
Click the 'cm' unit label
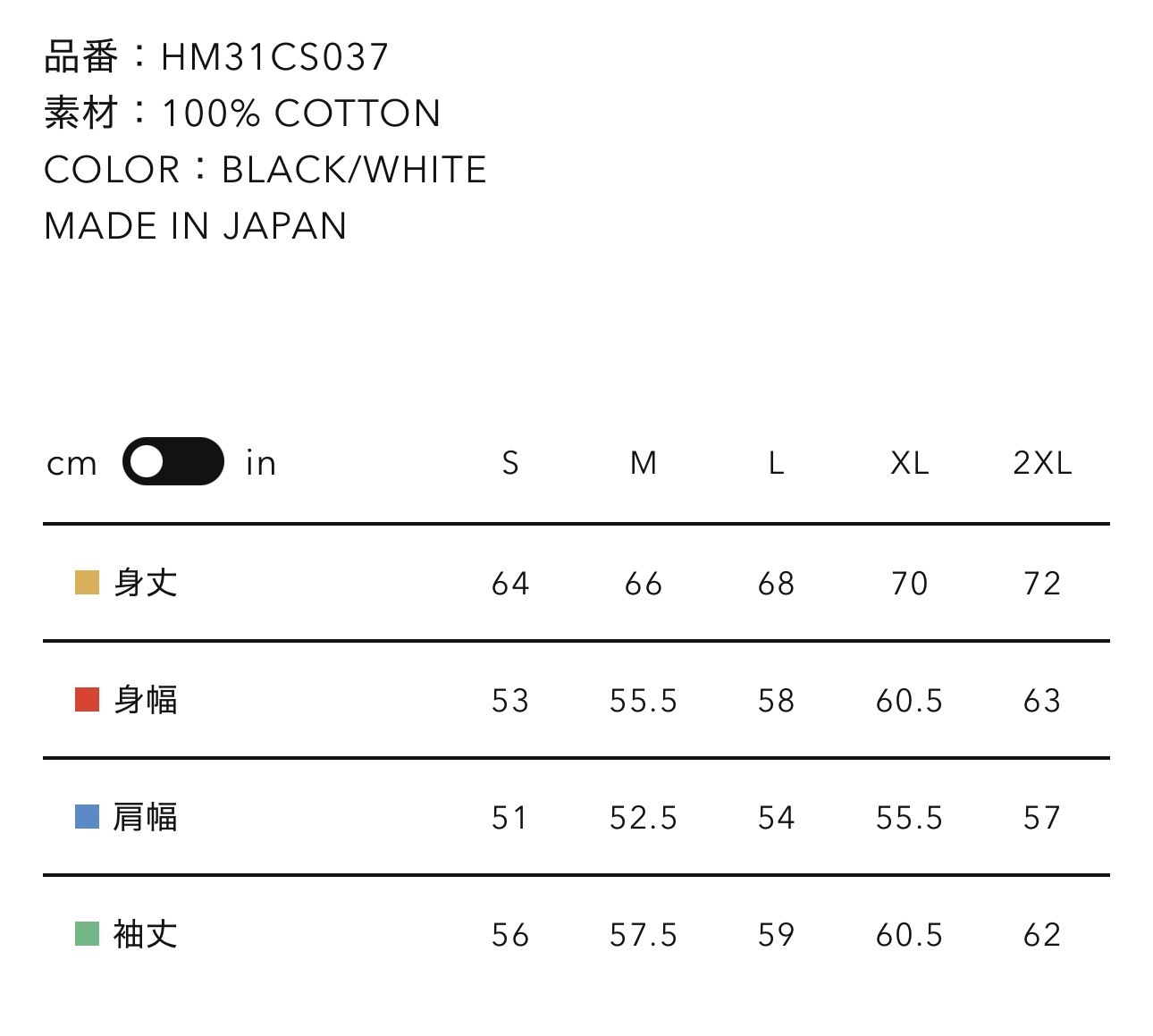tap(72, 463)
